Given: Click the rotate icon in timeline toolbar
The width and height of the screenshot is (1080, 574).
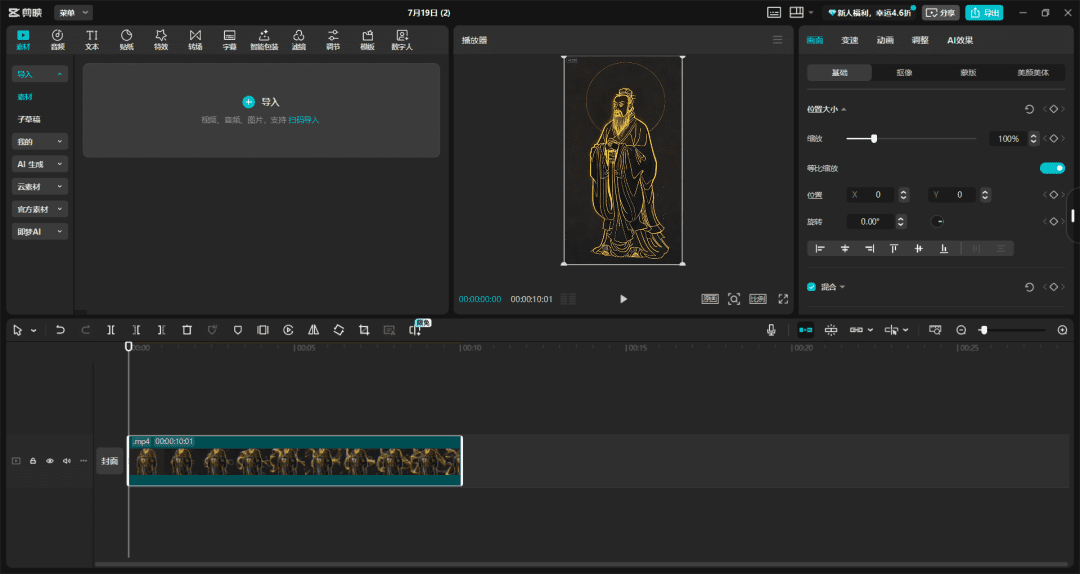Looking at the screenshot, I should pyautogui.click(x=339, y=330).
